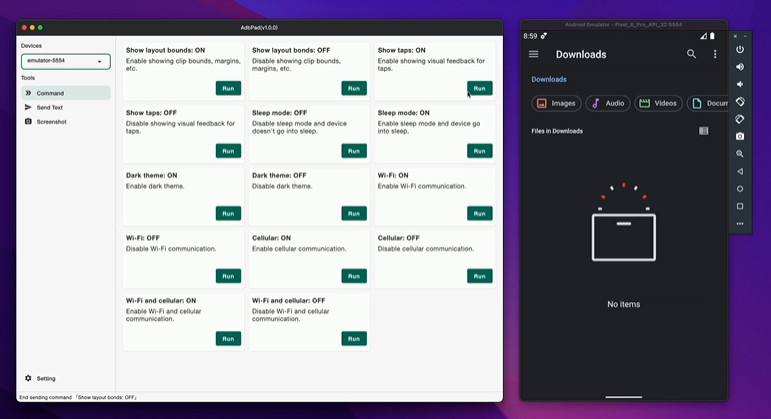Run Cellular: OFF command
Screen dimensions: 771x419
tap(479, 276)
